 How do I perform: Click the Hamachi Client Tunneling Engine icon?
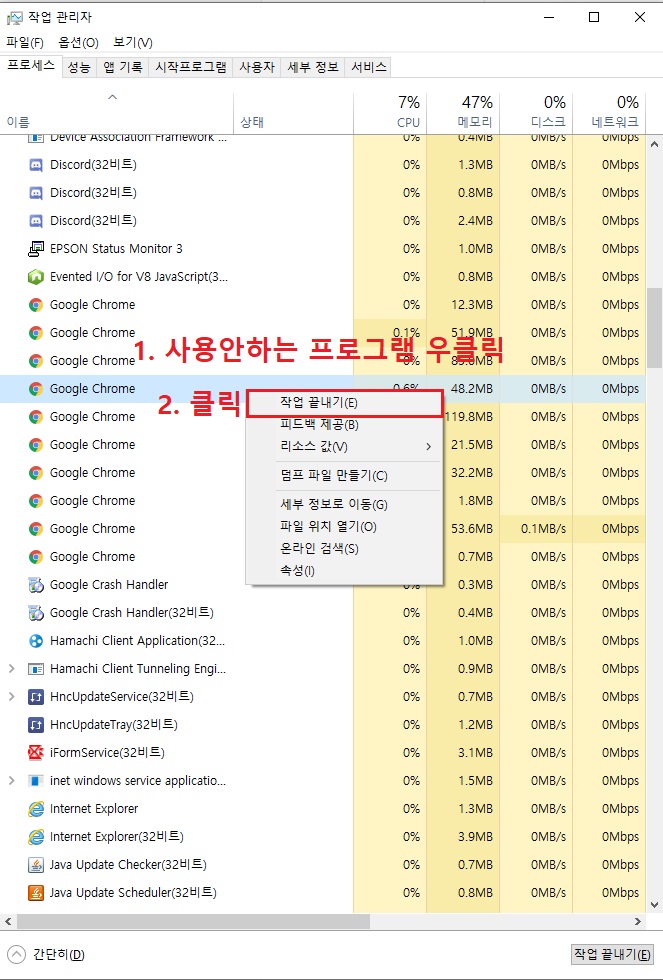tap(36, 669)
